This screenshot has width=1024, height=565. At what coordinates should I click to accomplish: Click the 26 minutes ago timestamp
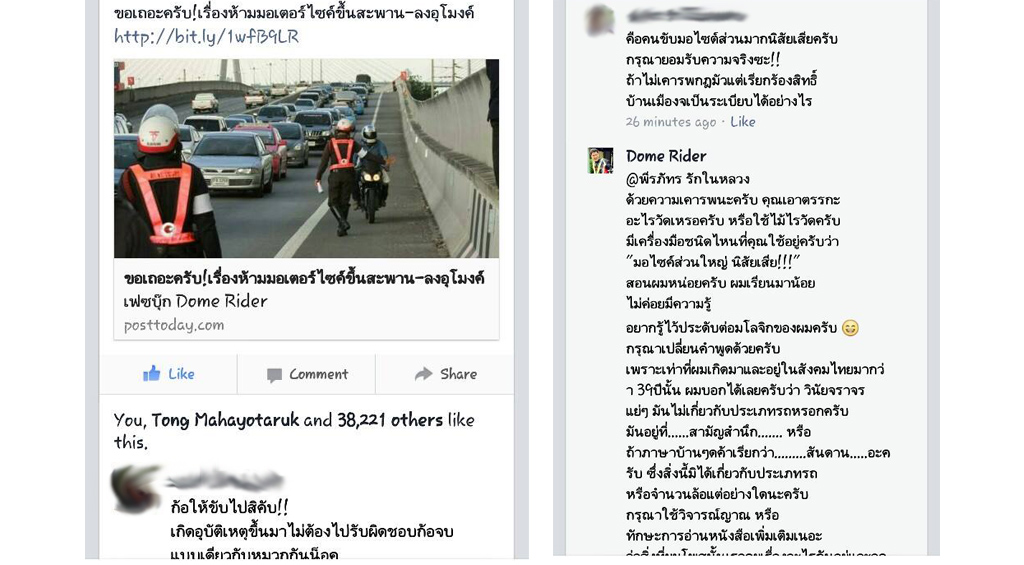(671, 122)
